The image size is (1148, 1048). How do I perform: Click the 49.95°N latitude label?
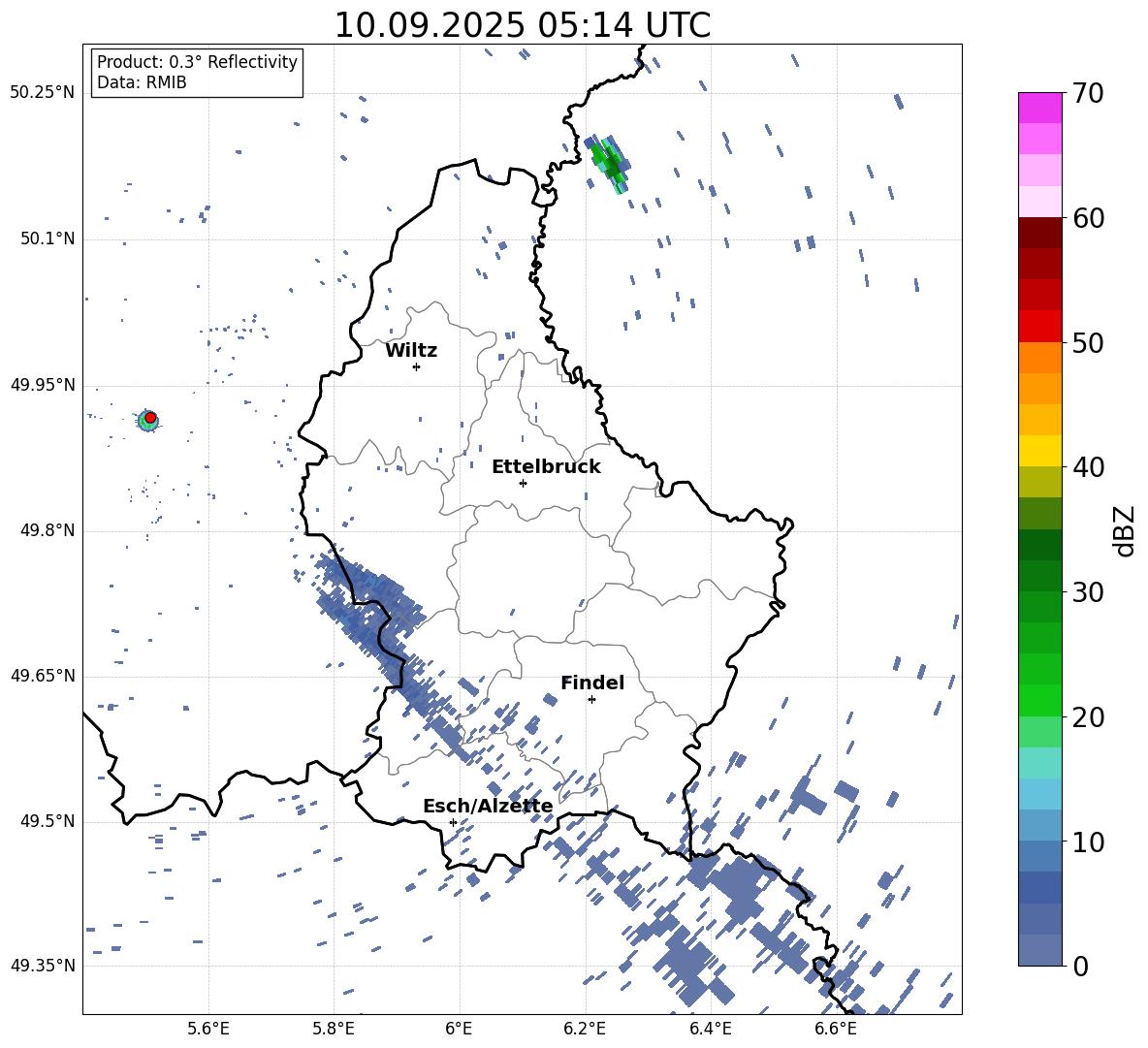pyautogui.click(x=43, y=385)
